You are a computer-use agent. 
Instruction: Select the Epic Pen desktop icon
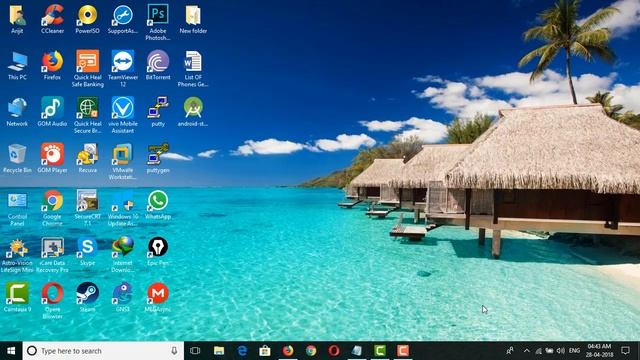coord(158,251)
